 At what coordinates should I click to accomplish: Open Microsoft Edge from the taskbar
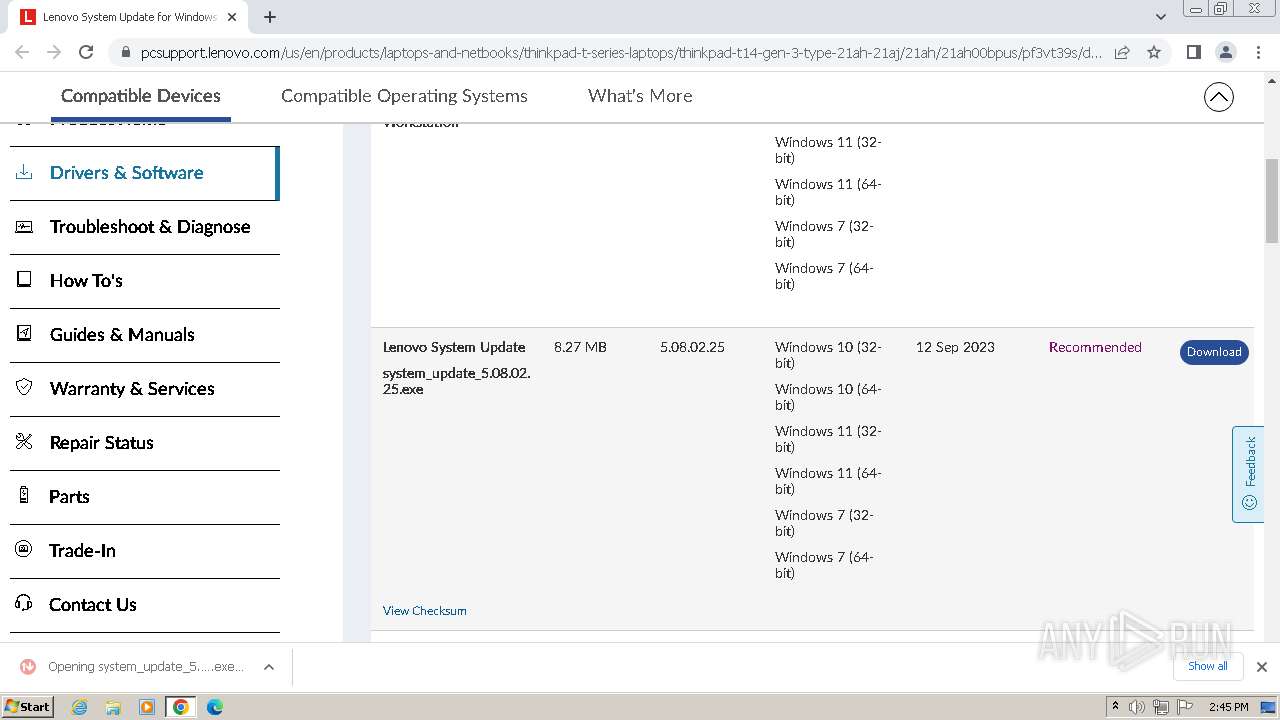tap(214, 707)
